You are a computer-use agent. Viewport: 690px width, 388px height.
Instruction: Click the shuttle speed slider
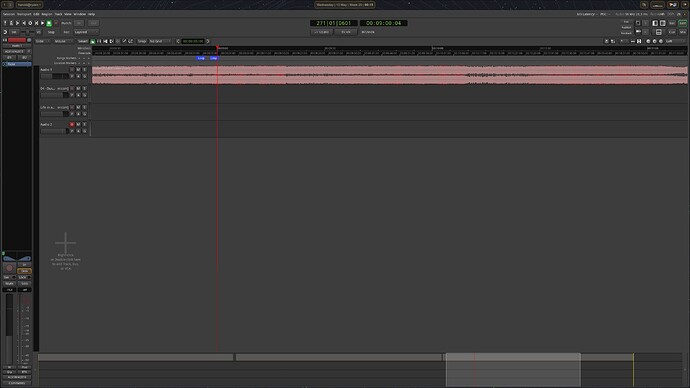27,32
